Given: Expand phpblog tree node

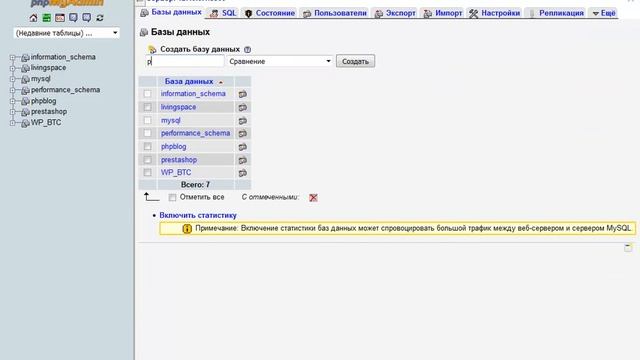Looking at the screenshot, I should coord(12,101).
